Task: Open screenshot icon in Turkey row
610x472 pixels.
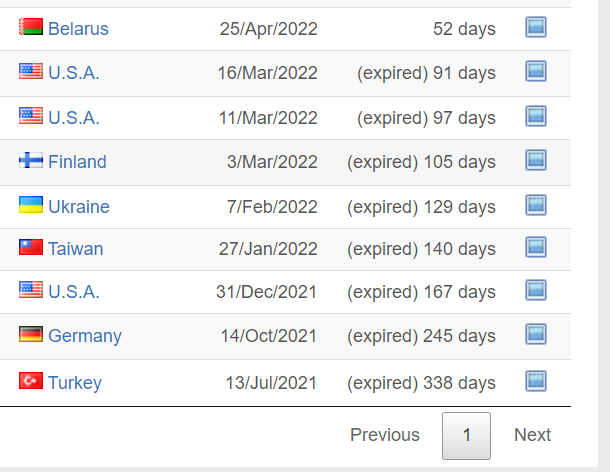Action: click(x=536, y=381)
